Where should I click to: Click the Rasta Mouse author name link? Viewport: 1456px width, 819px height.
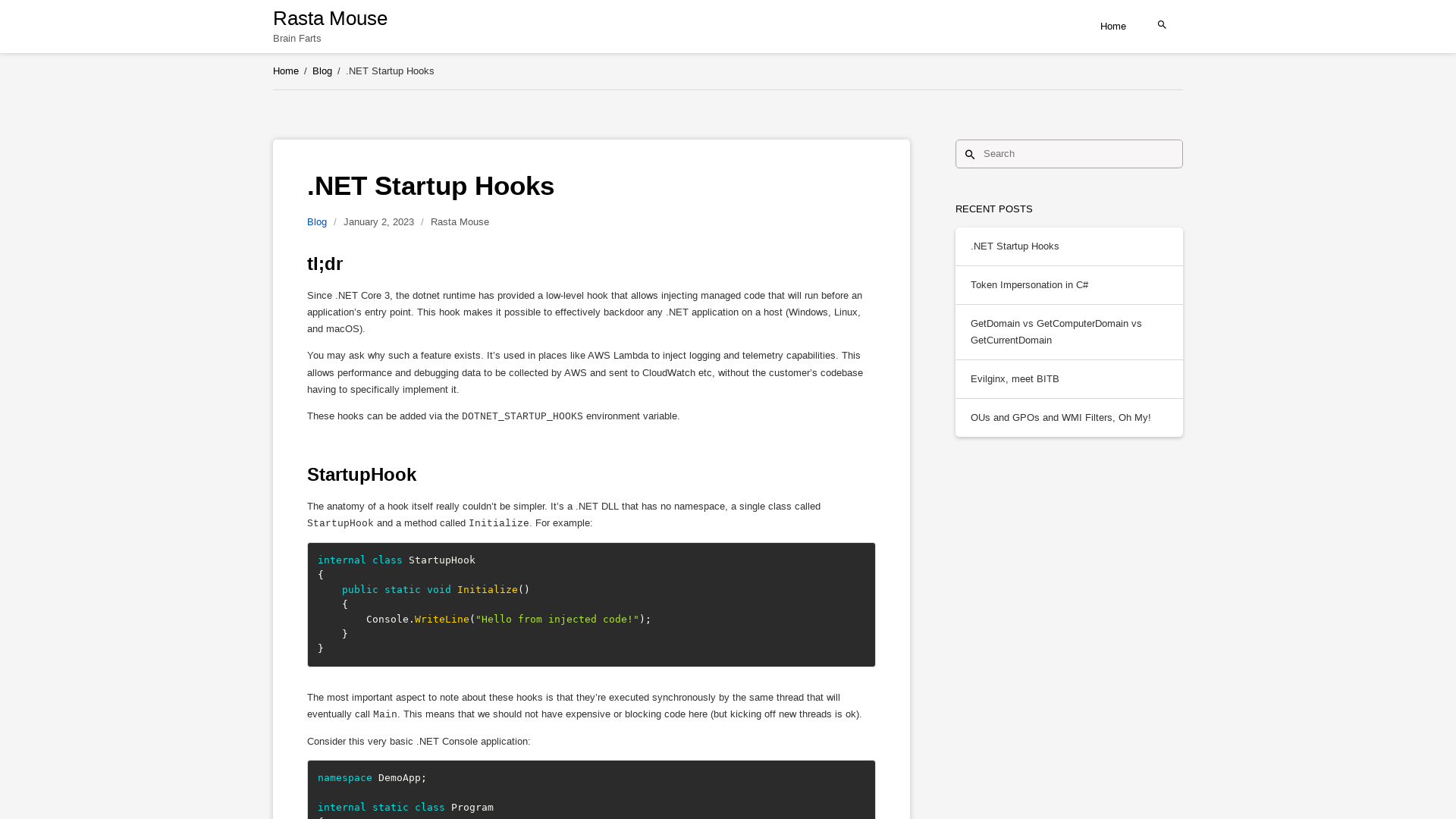(459, 221)
